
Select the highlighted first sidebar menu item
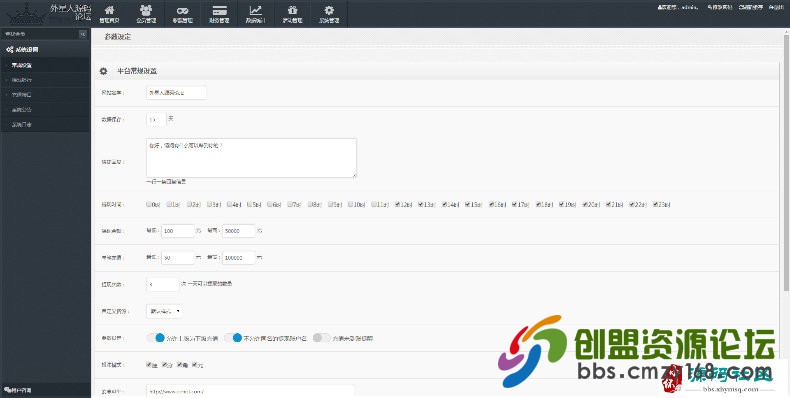(45, 65)
